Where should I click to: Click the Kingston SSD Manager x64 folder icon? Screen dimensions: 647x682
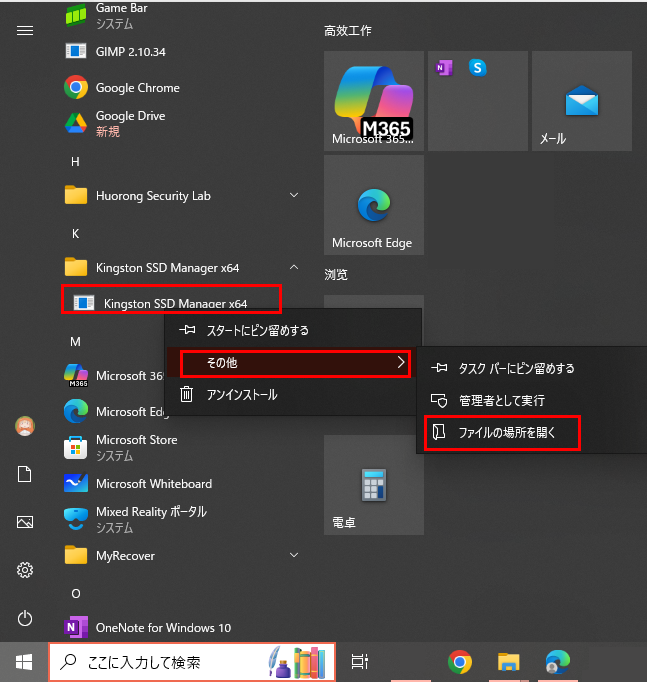click(x=76, y=267)
